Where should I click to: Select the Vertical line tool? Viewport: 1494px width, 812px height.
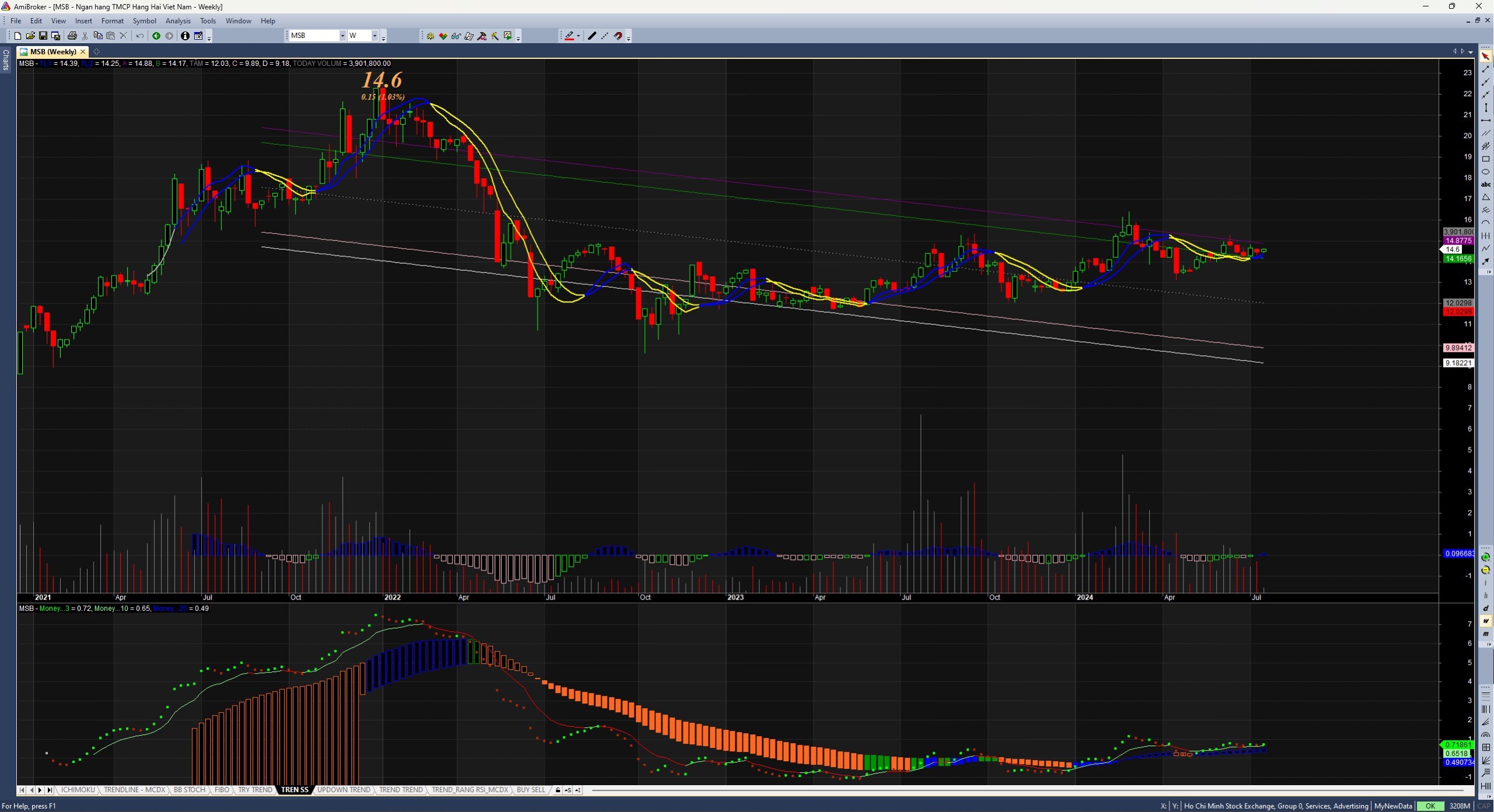1485,107
